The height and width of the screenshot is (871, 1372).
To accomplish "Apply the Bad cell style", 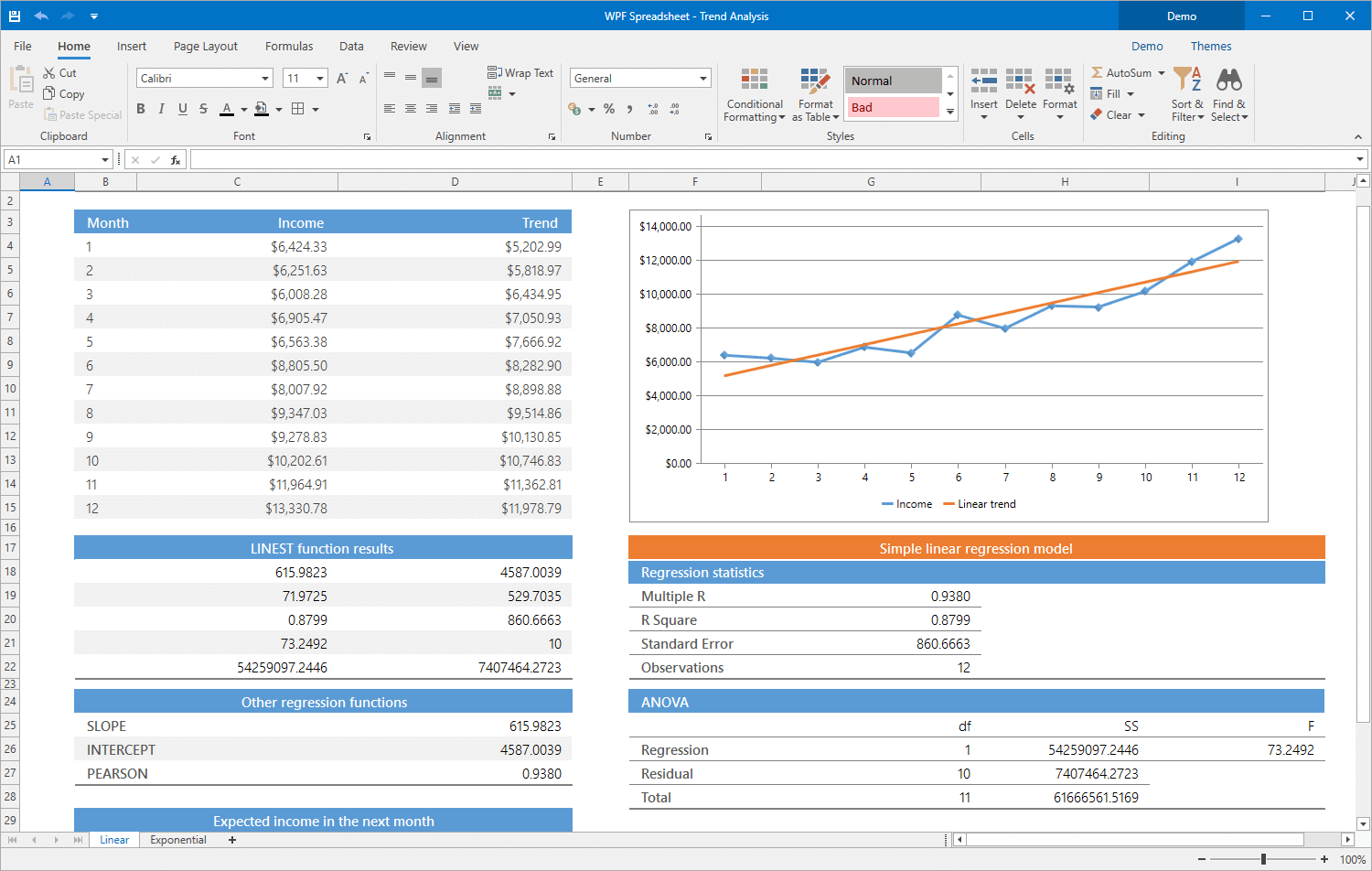I will coord(893,108).
